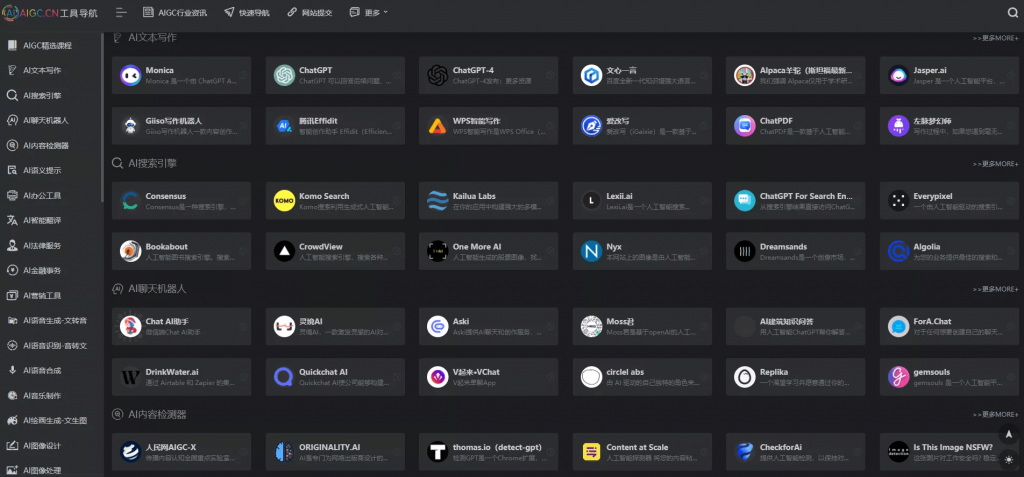
Task: Open the search magnifier icon in top bar
Action: point(1011,13)
